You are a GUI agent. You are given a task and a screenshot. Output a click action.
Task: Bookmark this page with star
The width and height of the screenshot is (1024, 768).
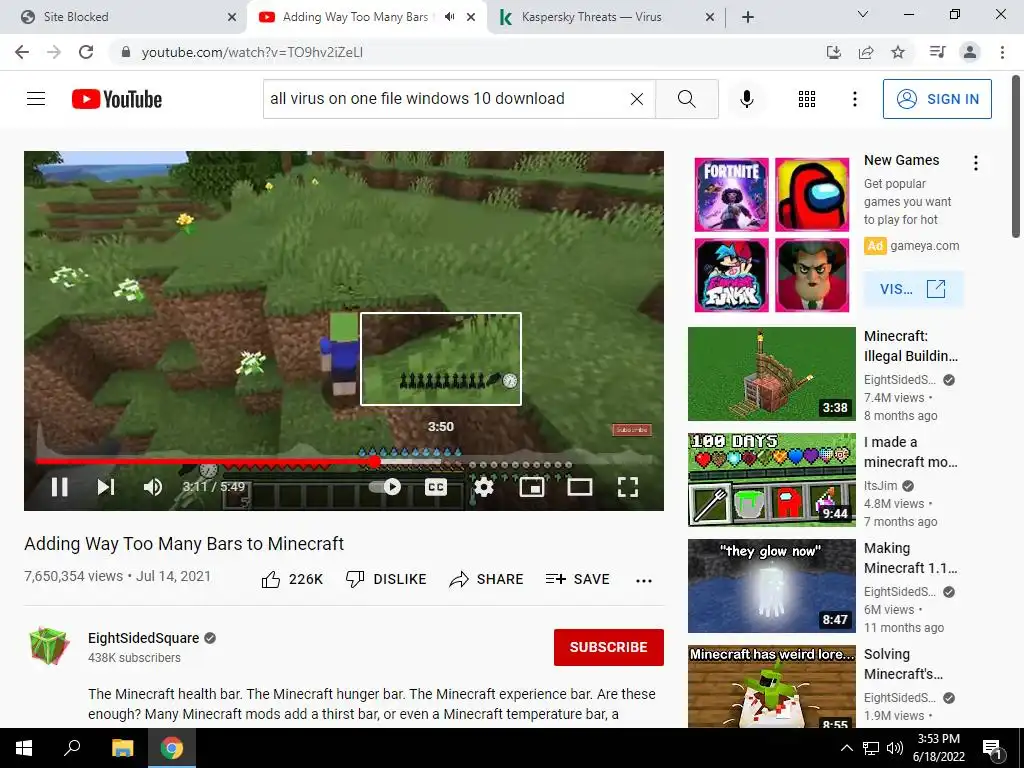[x=898, y=52]
